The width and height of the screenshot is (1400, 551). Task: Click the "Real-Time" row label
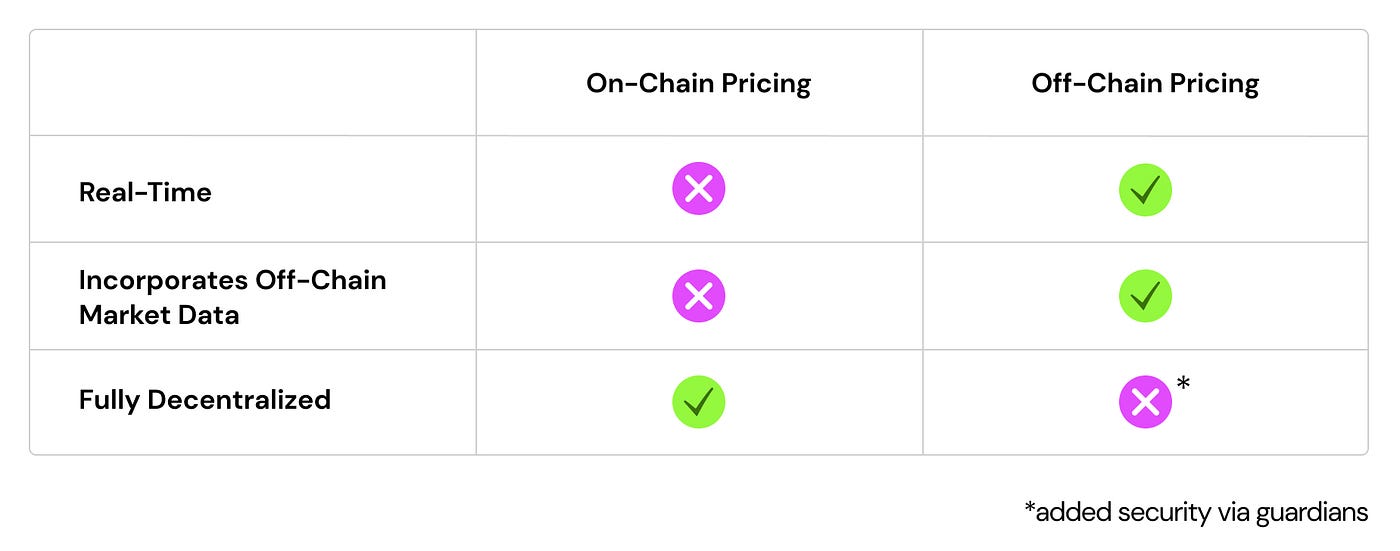pos(145,192)
